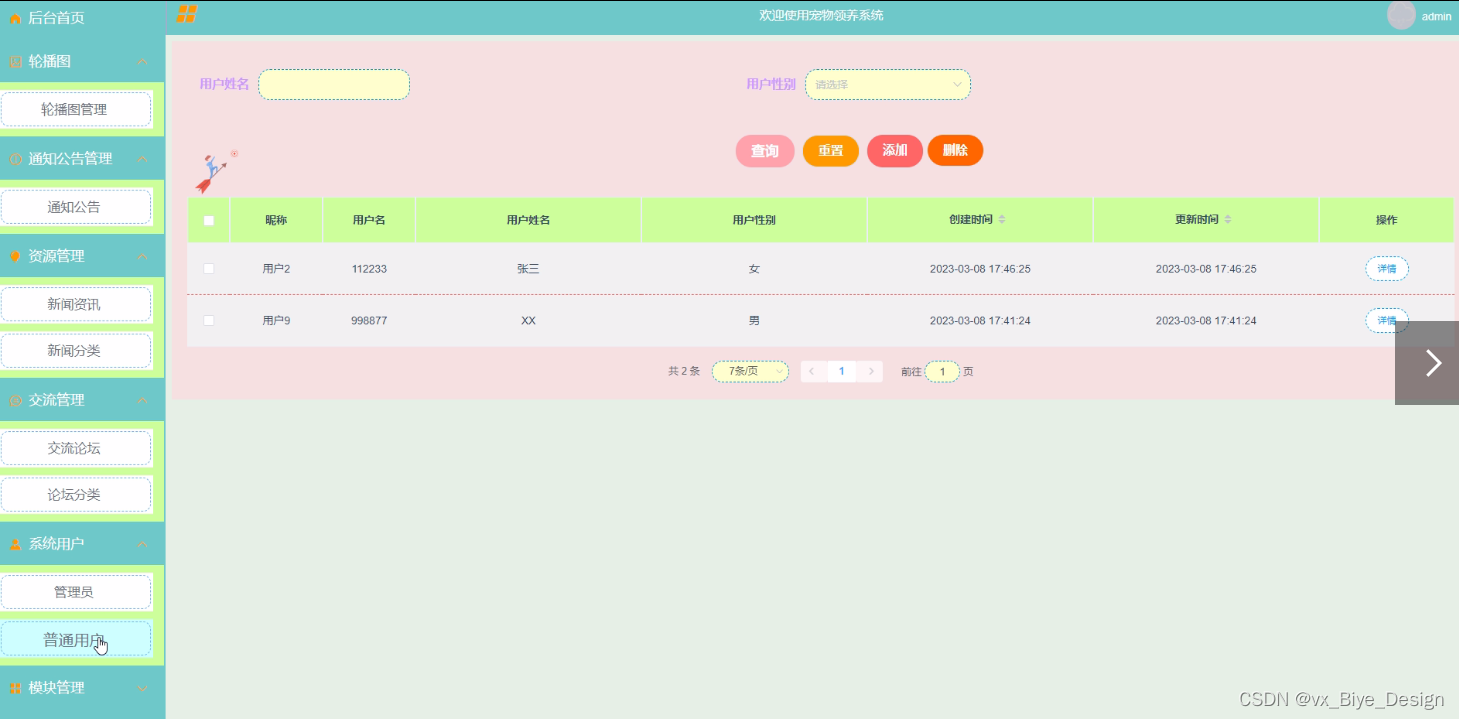
Task: Select page 1 in pagination
Action: 842,372
